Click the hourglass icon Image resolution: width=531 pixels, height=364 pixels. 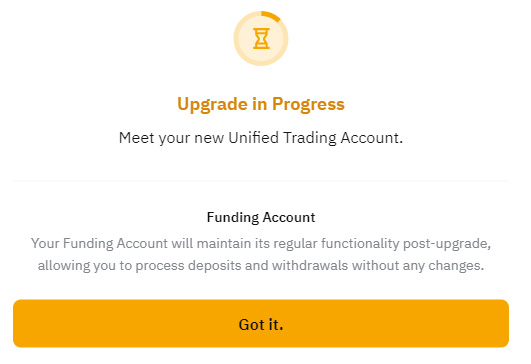[261, 38]
